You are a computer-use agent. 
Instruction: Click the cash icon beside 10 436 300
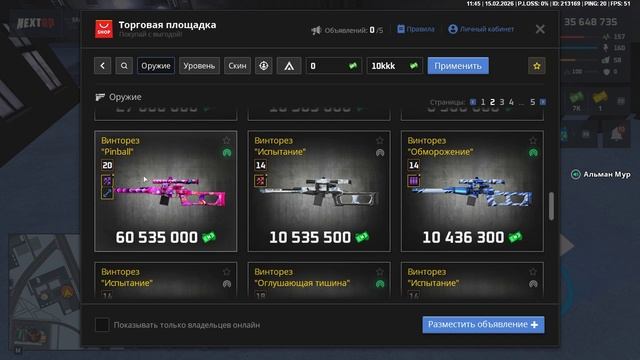coord(515,237)
